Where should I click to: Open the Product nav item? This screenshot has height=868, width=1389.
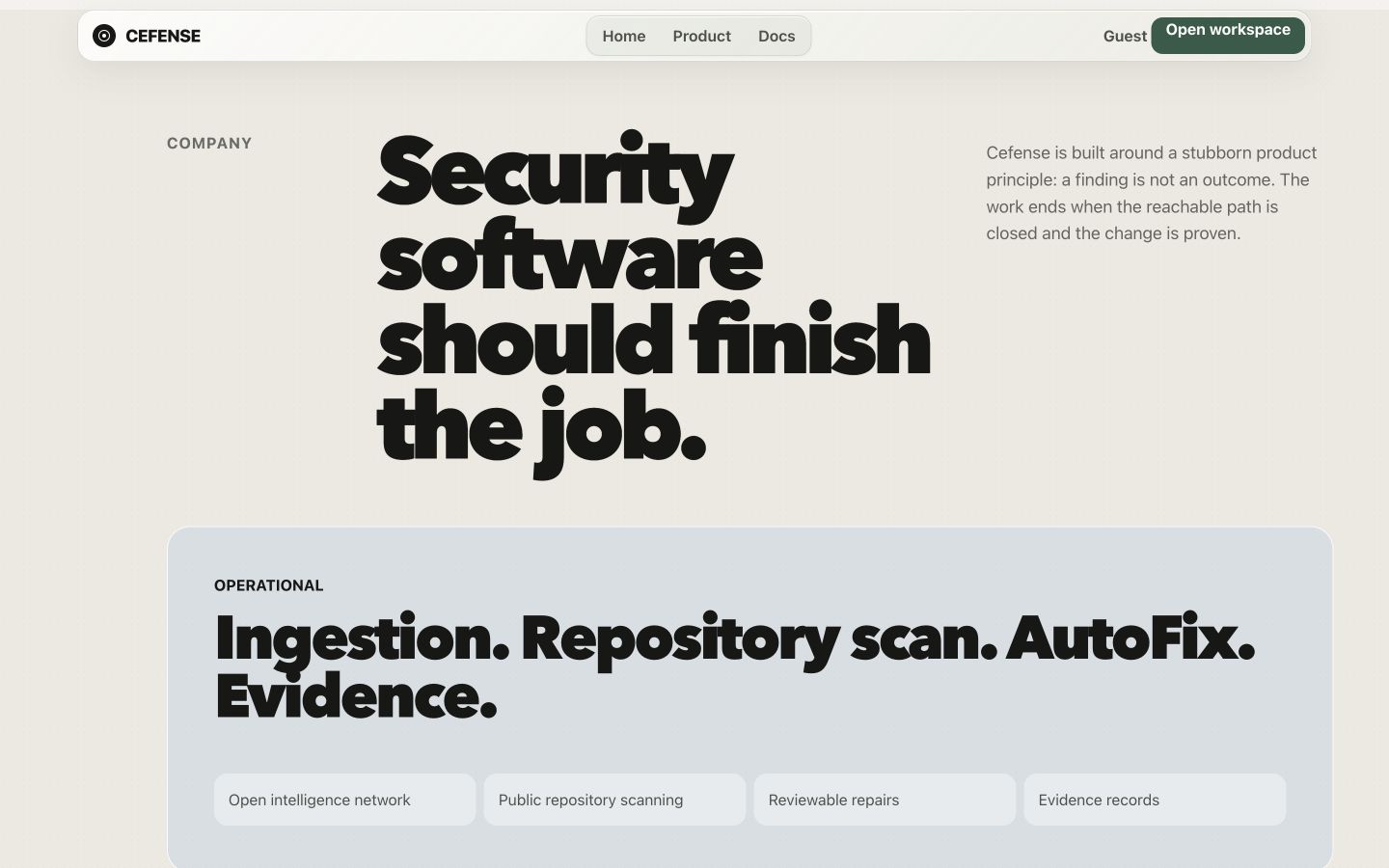click(x=701, y=36)
